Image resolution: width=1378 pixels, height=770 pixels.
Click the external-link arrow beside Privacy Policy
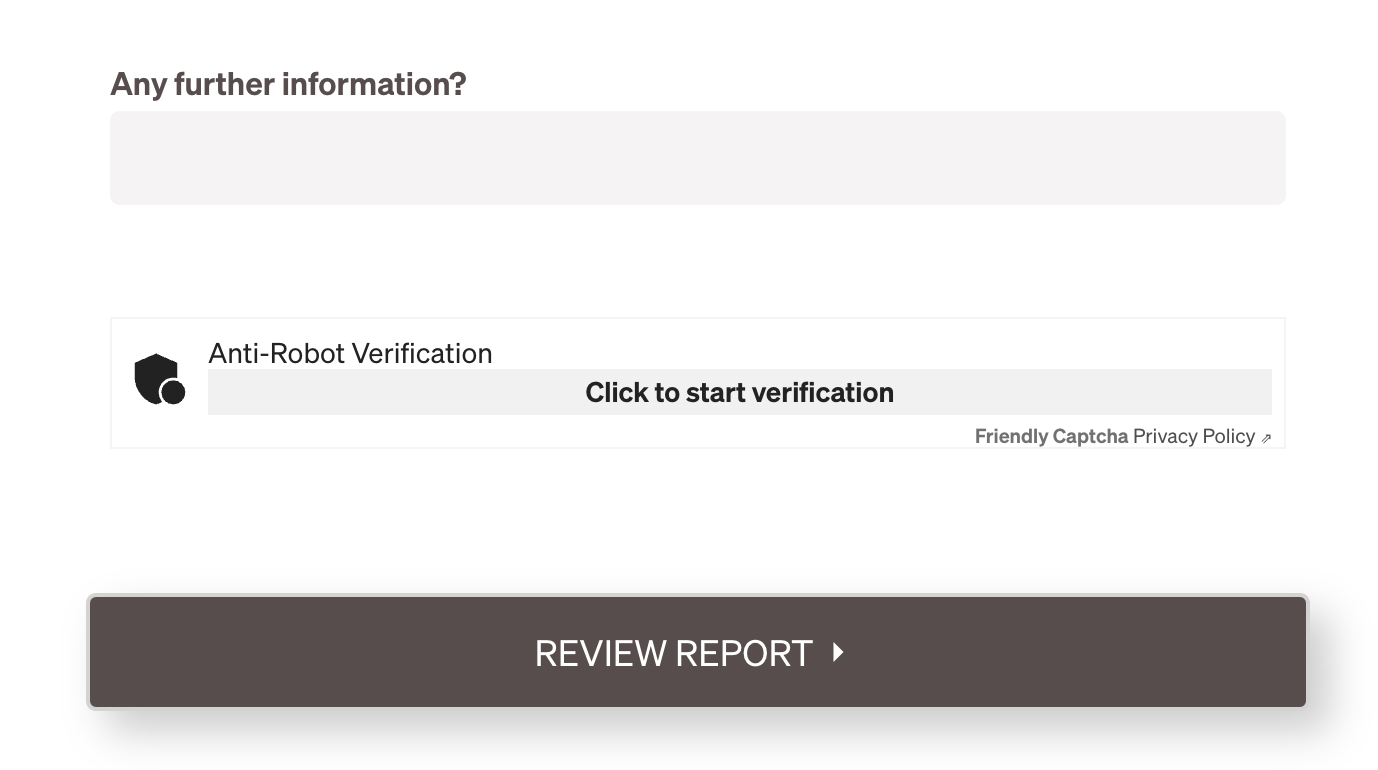pos(1266,438)
